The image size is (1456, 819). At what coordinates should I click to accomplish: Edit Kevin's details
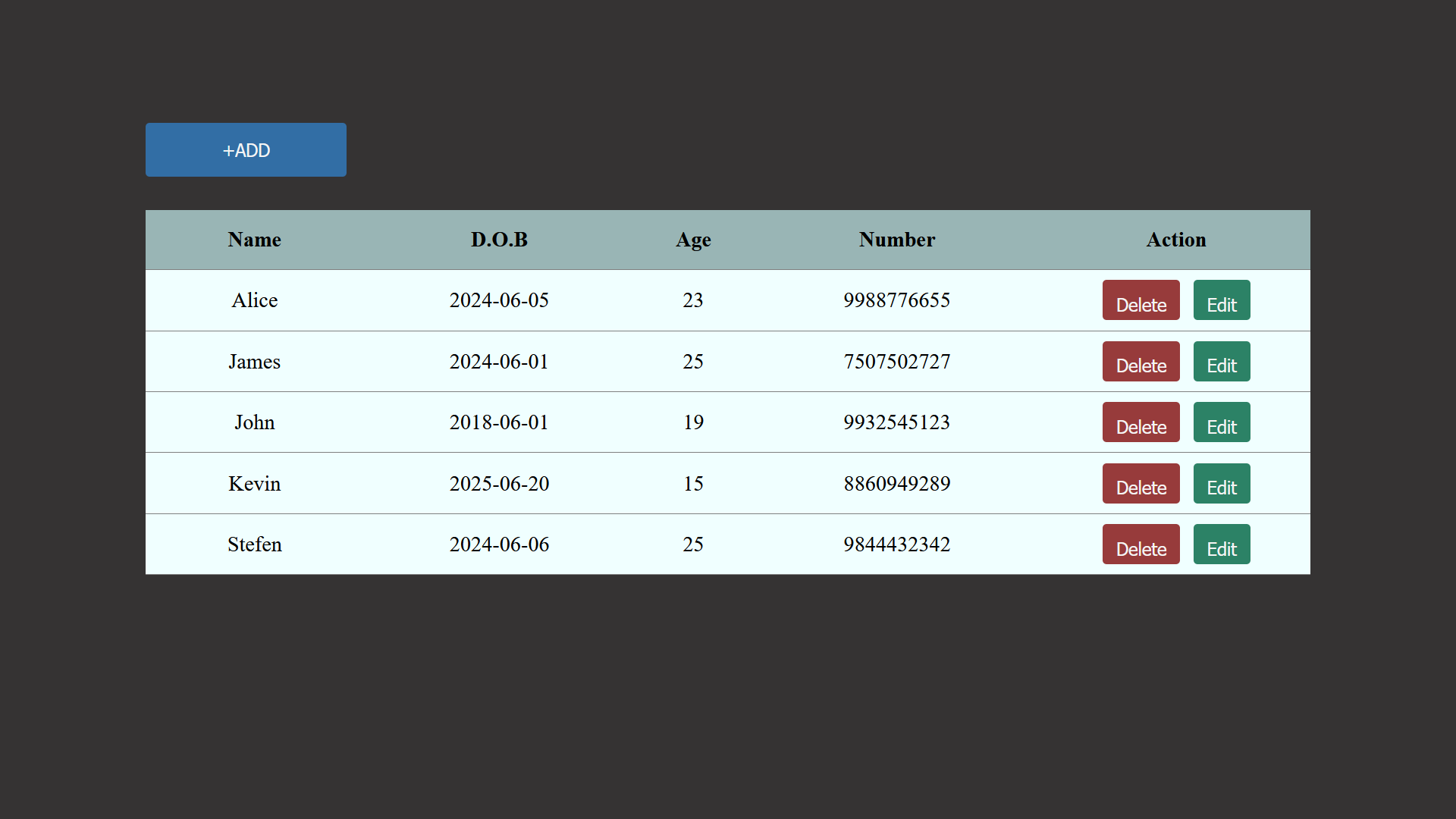pos(1221,484)
